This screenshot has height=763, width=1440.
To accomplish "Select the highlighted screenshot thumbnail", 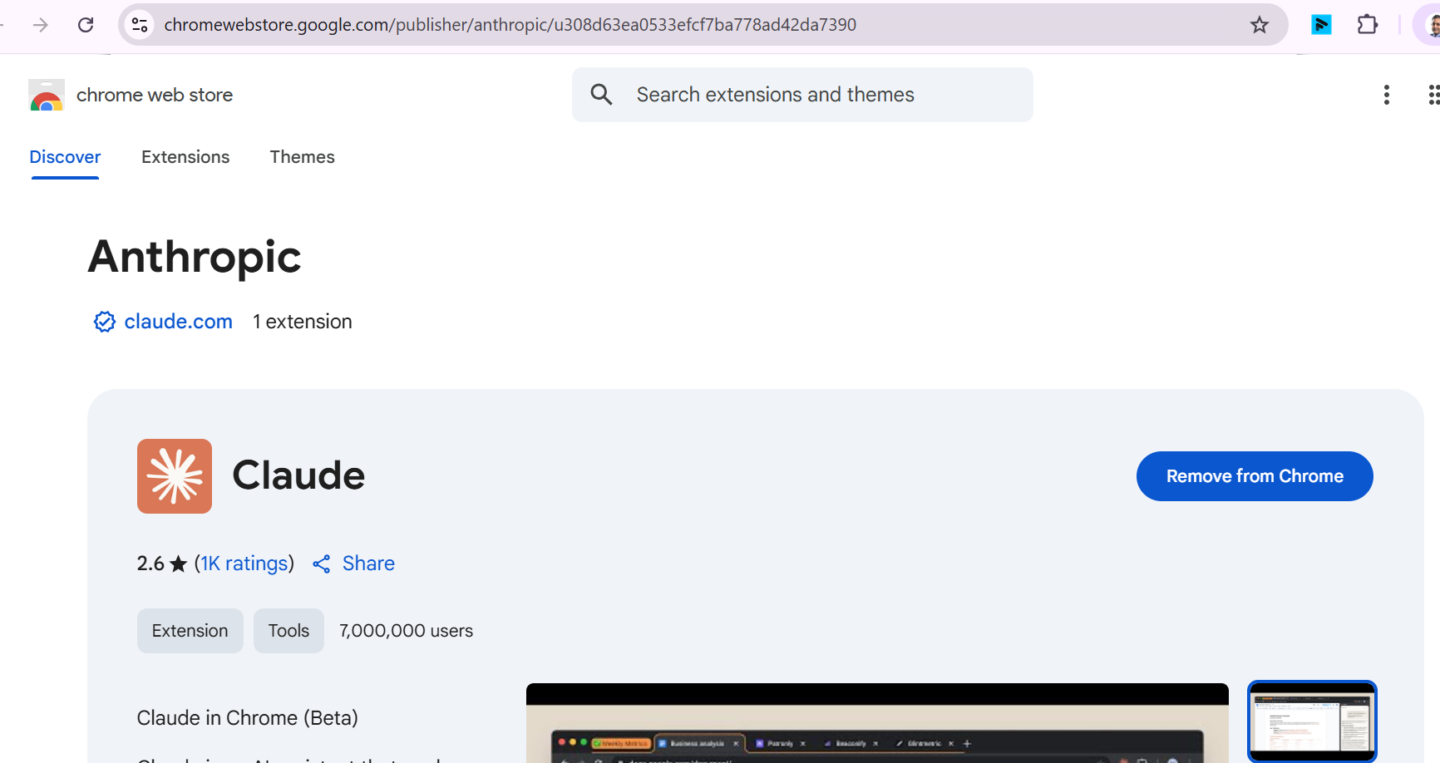I will (x=1312, y=722).
